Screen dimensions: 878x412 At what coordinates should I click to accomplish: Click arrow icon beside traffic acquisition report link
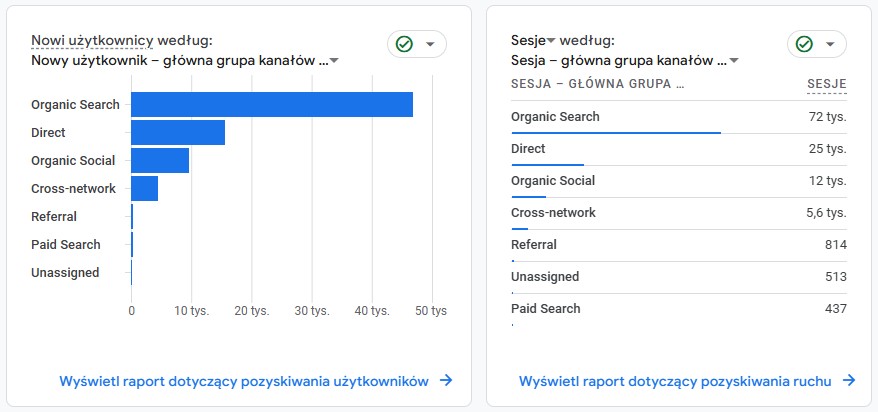point(849,381)
